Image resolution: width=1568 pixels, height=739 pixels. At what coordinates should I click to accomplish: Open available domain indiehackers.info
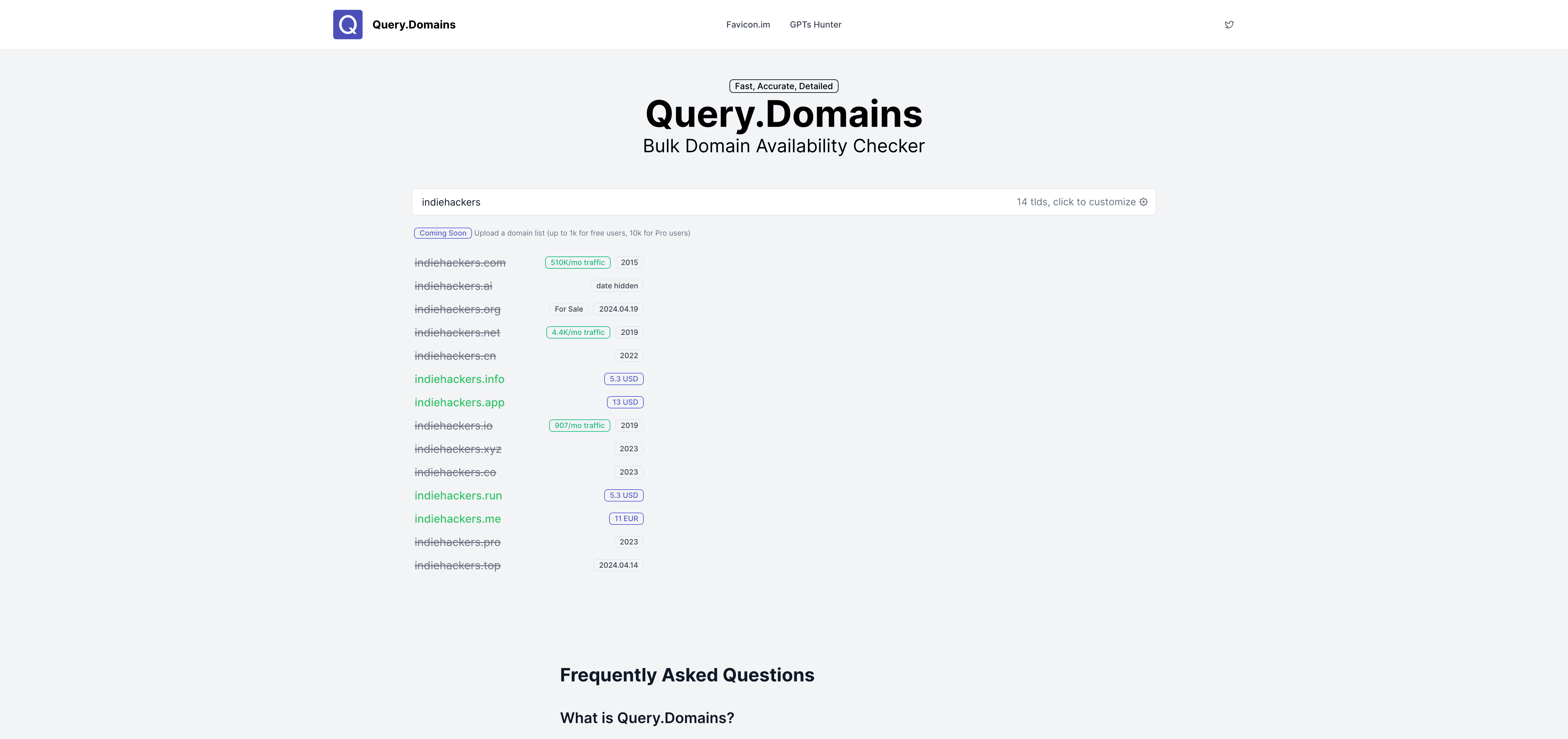coord(459,379)
